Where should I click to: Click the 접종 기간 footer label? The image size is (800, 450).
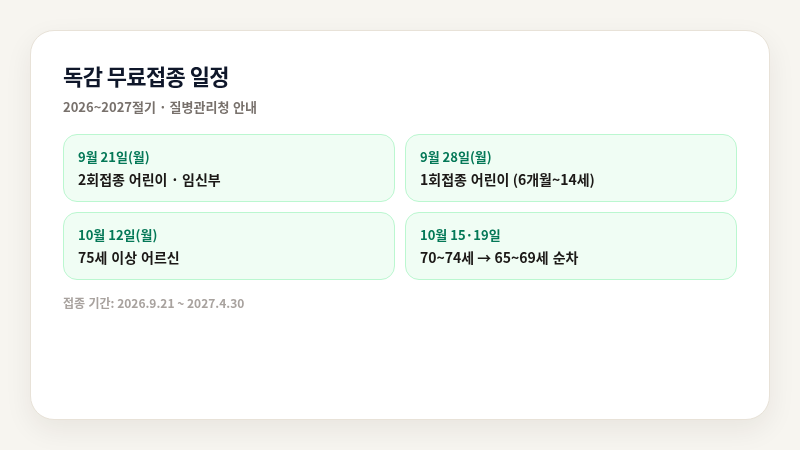pos(88,304)
